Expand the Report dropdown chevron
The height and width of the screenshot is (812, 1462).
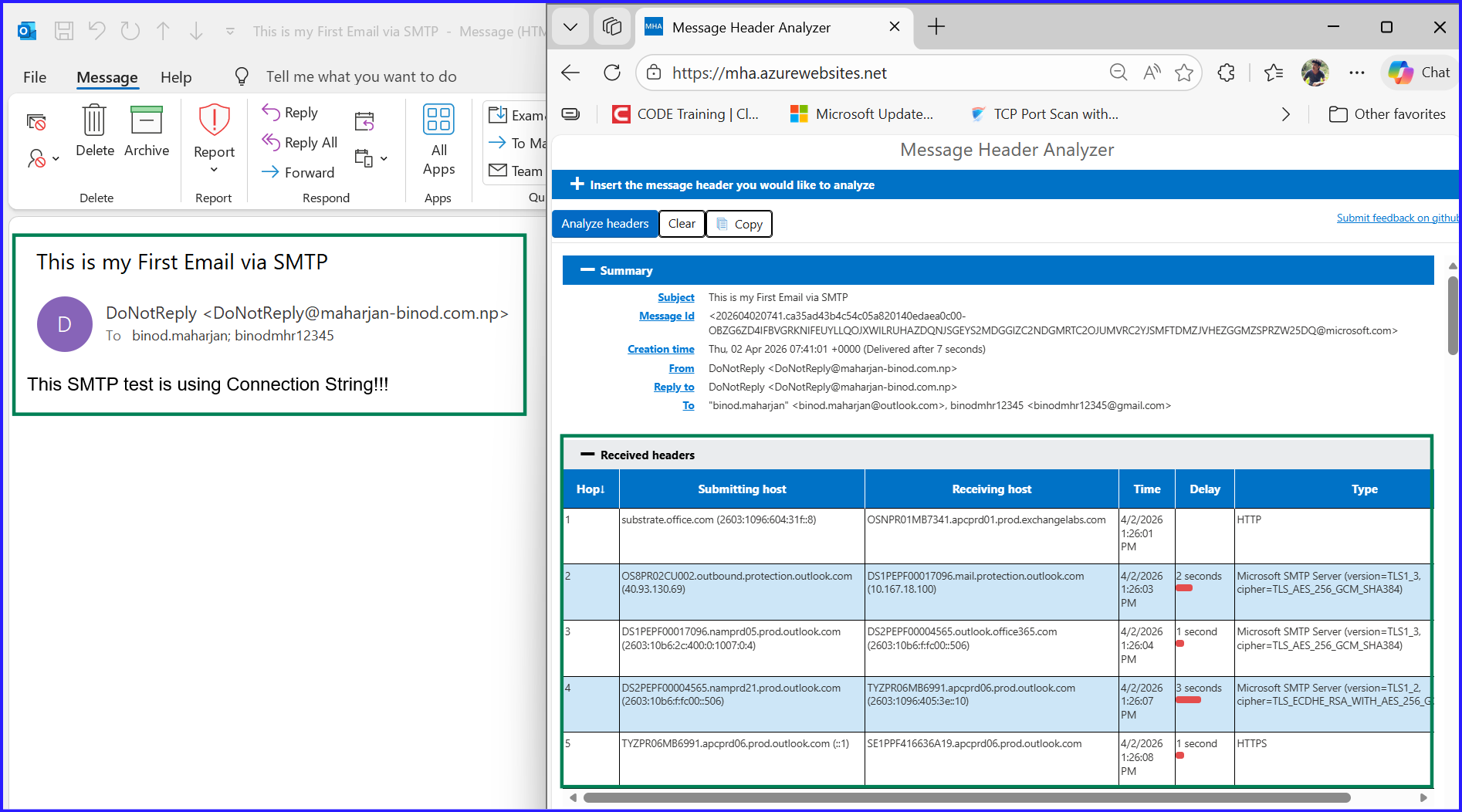[214, 169]
